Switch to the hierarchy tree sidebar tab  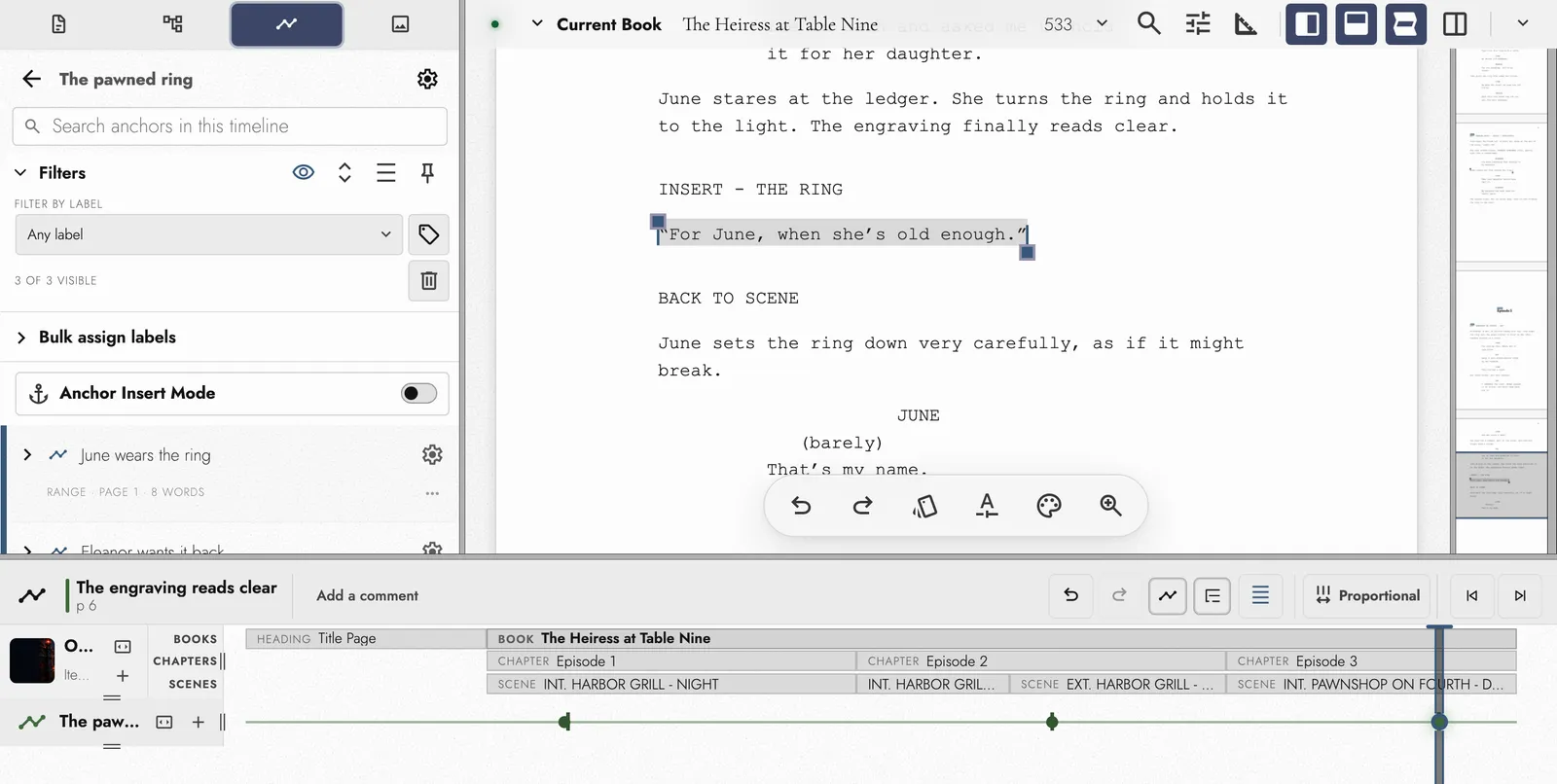pos(172,24)
